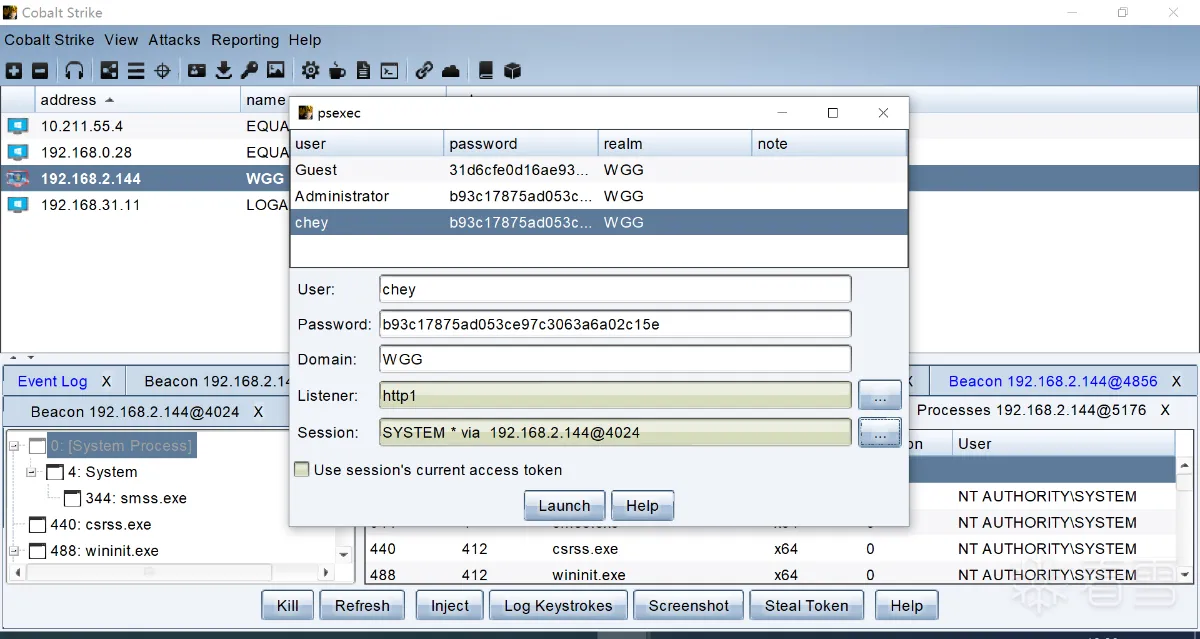Click the Scripted Web Delivery terminal icon
The width and height of the screenshot is (1200, 639).
[x=390, y=71]
